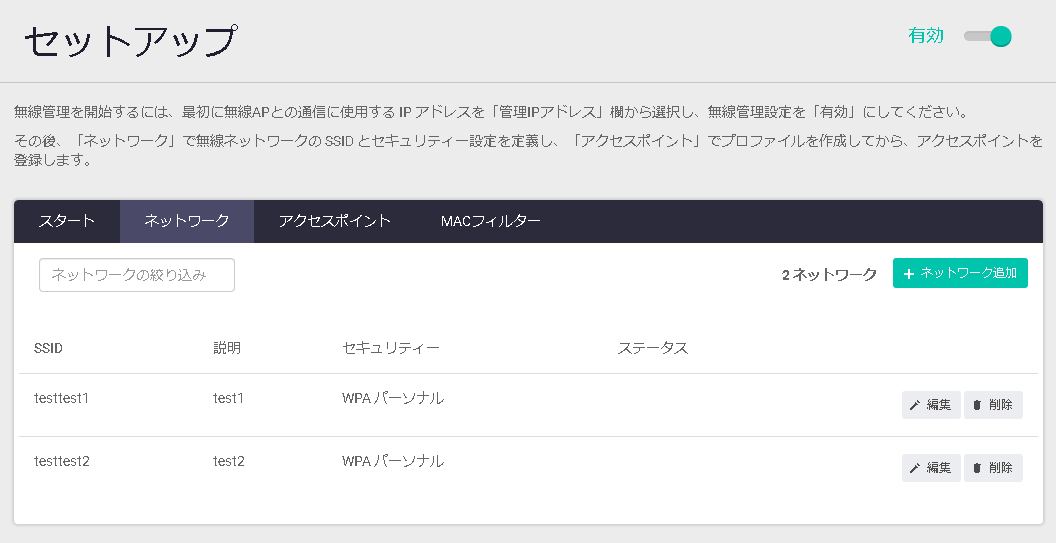Click the trash delete icon for testtest2
Image resolution: width=1056 pixels, height=543 pixels.
977,468
